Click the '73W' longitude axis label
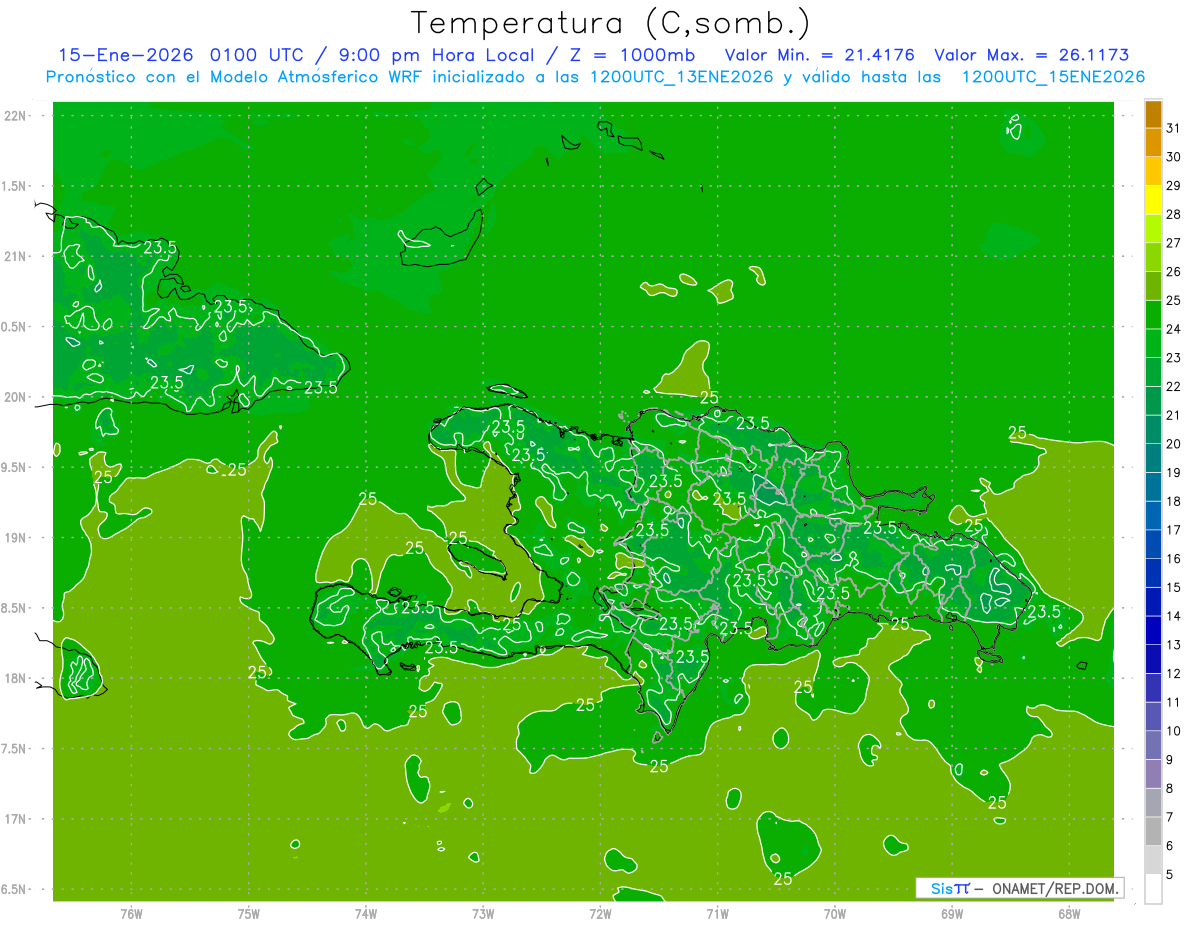1200x927 pixels. point(483,914)
